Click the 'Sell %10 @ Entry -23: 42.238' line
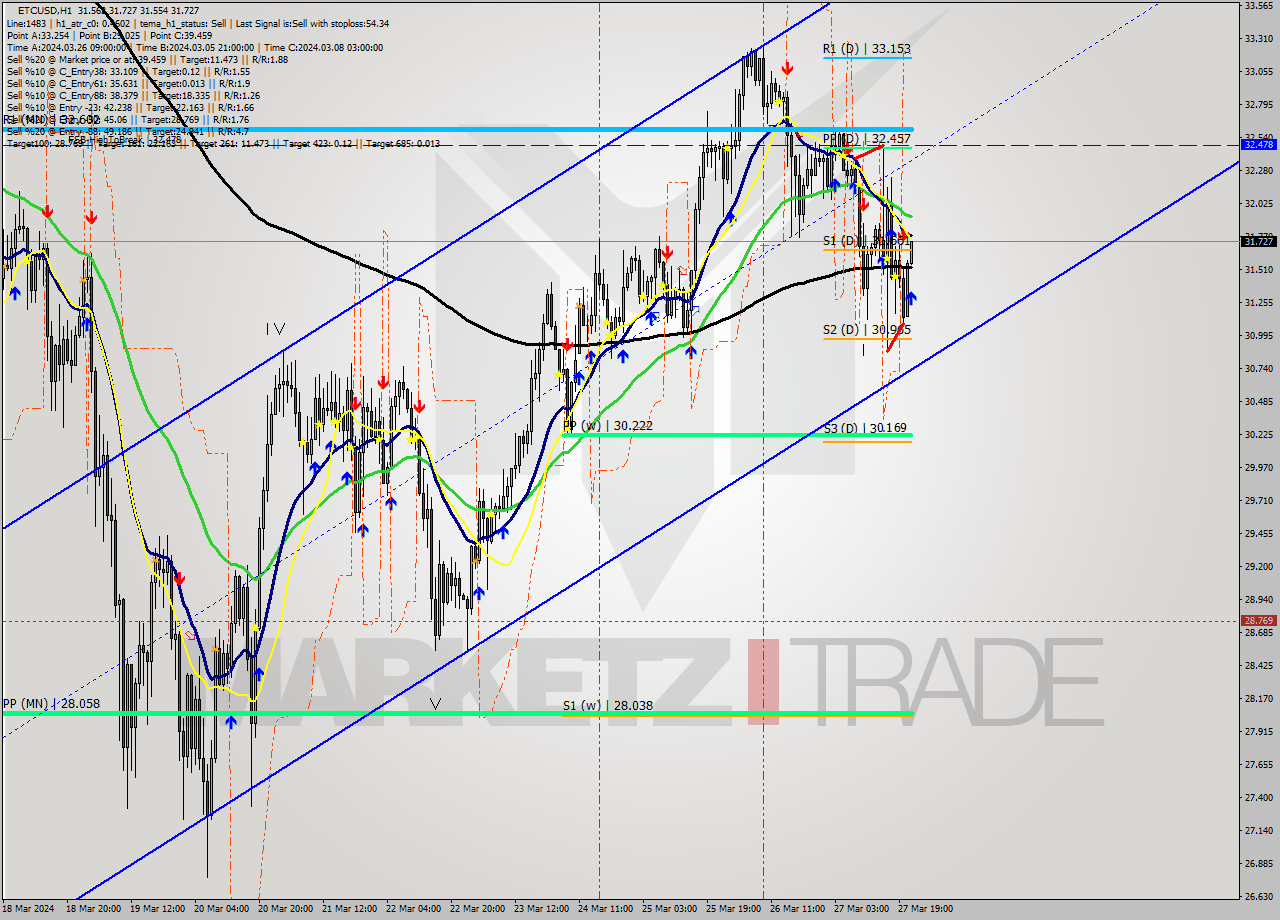The width and height of the screenshot is (1280, 920). pos(72,107)
